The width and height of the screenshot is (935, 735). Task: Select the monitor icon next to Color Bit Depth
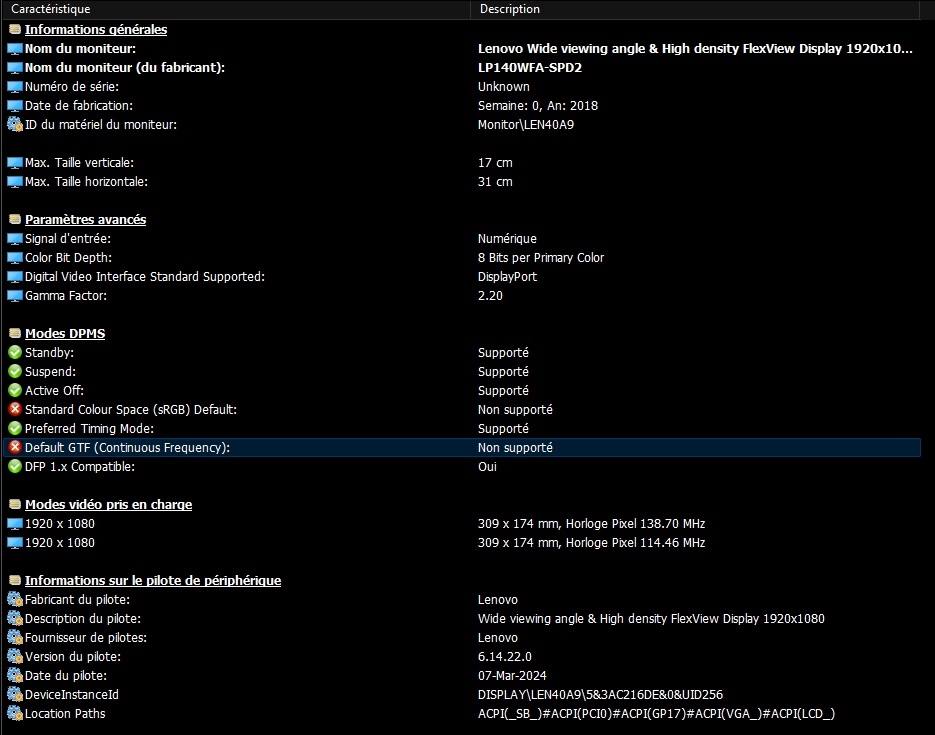[15, 258]
